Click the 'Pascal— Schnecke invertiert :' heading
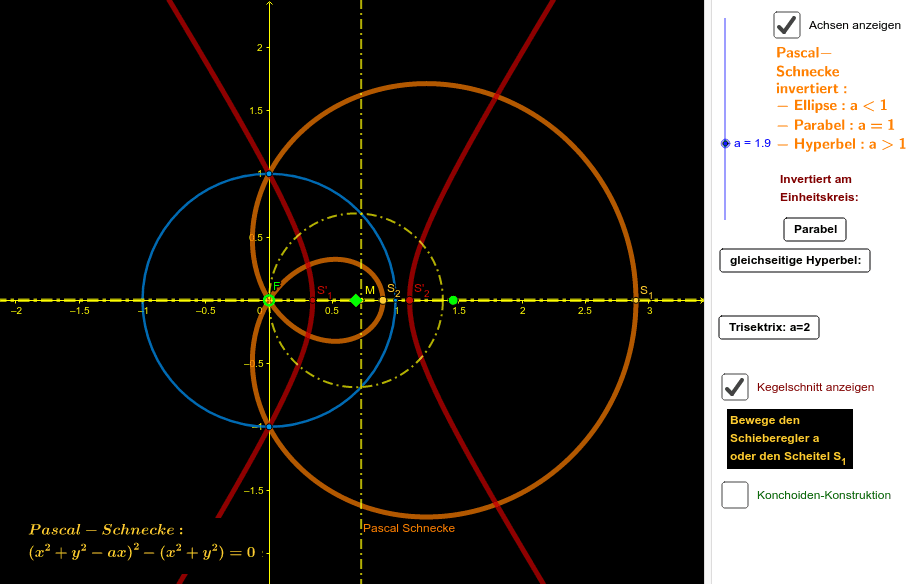Image resolution: width=916 pixels, height=586 pixels. (x=811, y=71)
